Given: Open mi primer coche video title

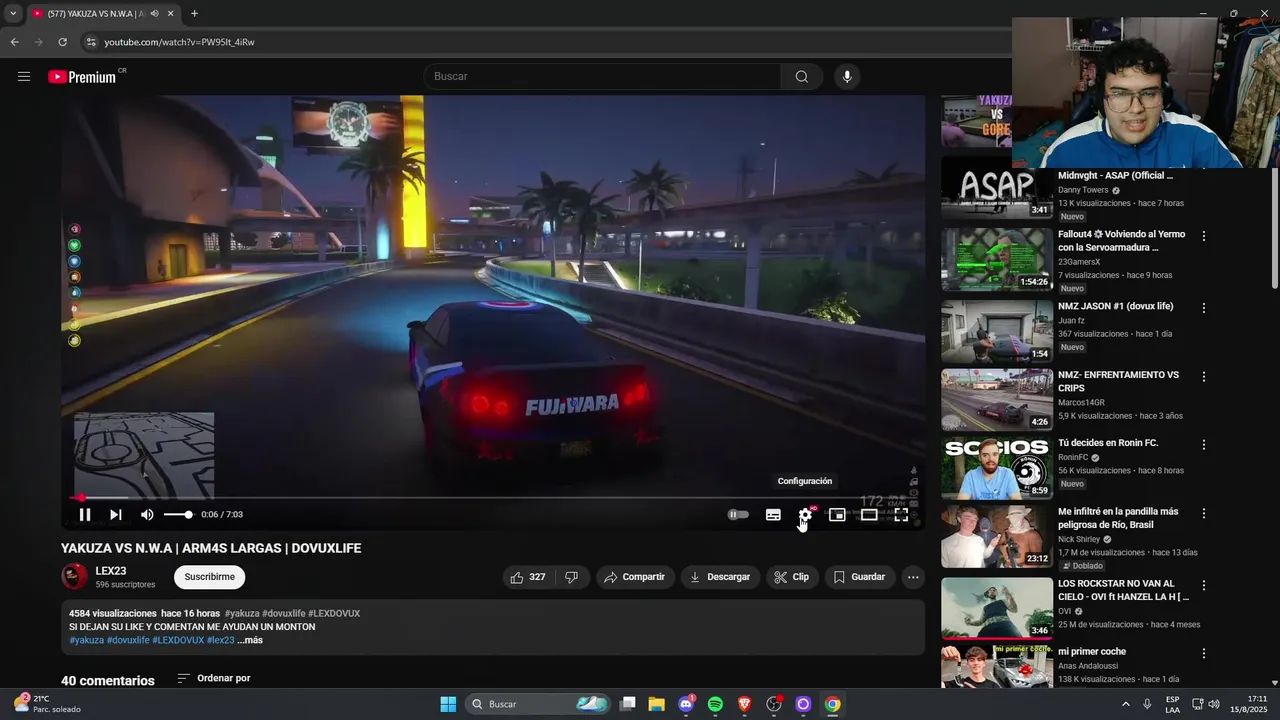Looking at the screenshot, I should click(1092, 652).
